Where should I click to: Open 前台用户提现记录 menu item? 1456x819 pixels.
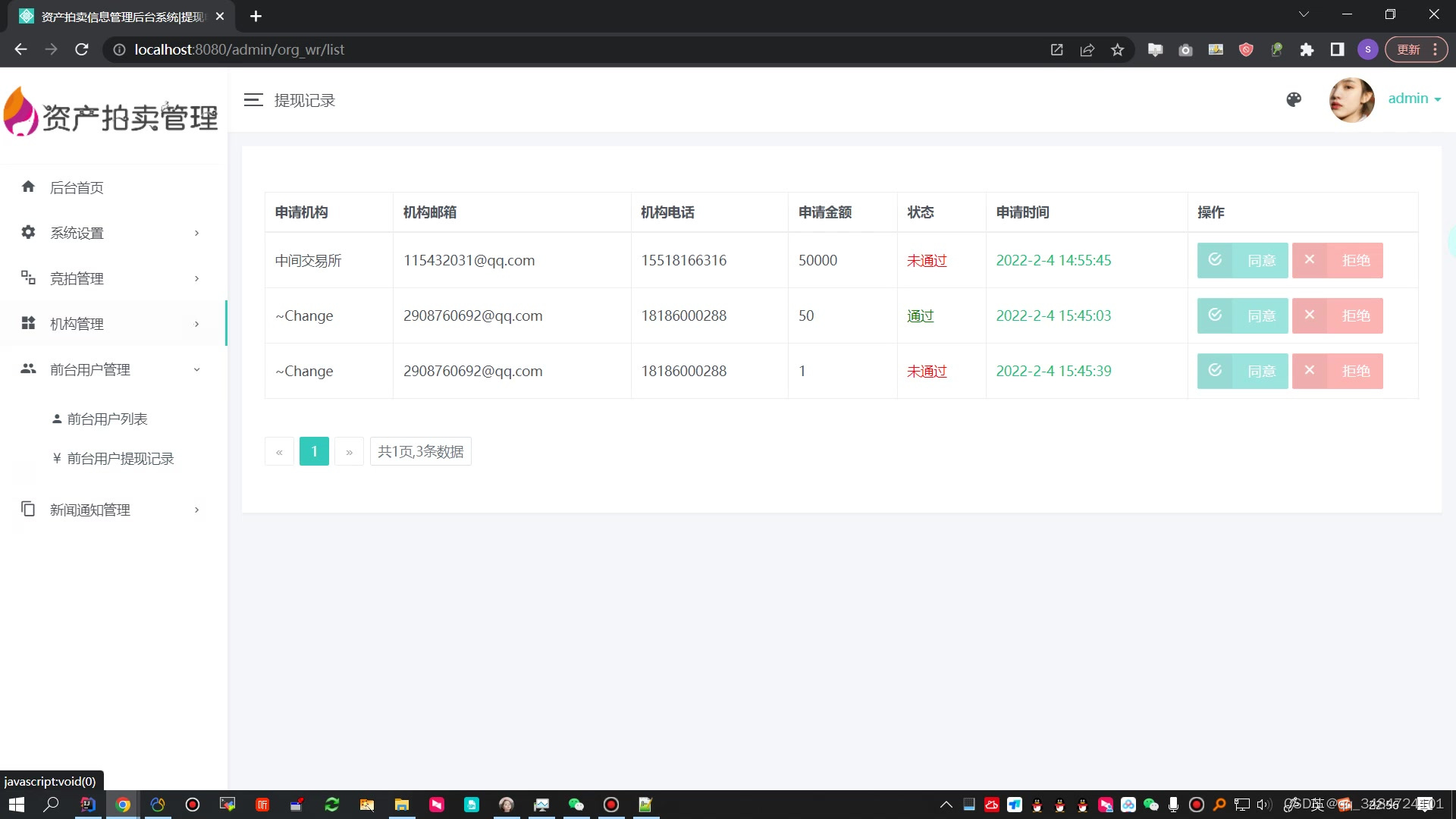click(120, 458)
